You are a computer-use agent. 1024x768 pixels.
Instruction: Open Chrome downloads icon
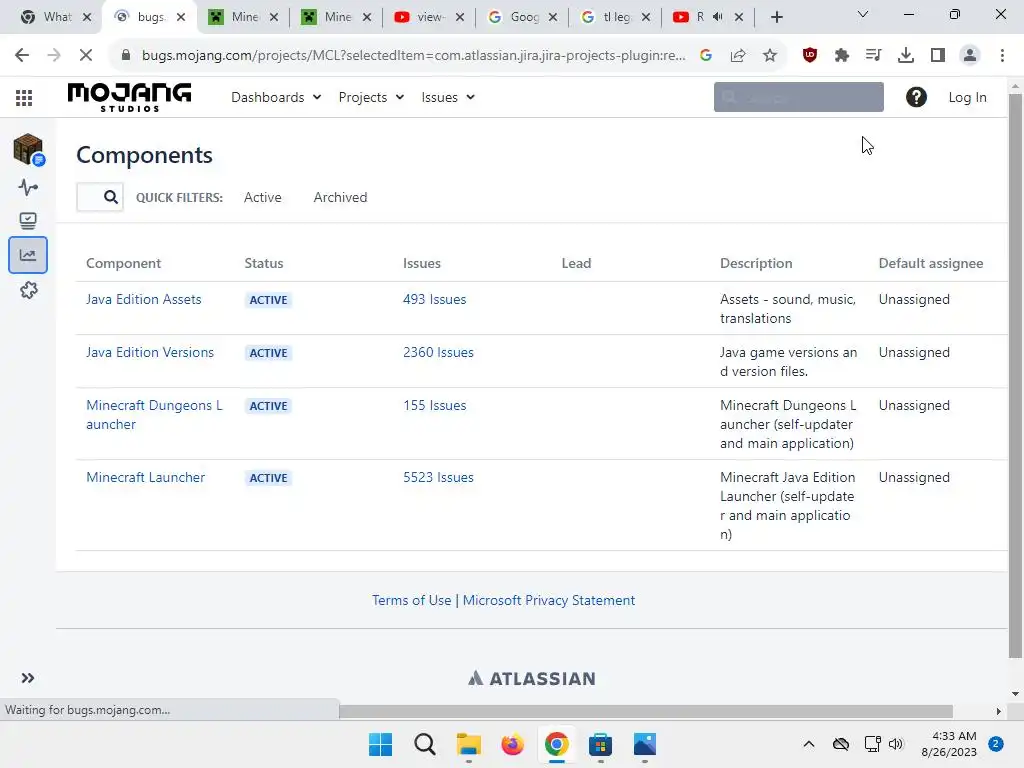tap(906, 55)
